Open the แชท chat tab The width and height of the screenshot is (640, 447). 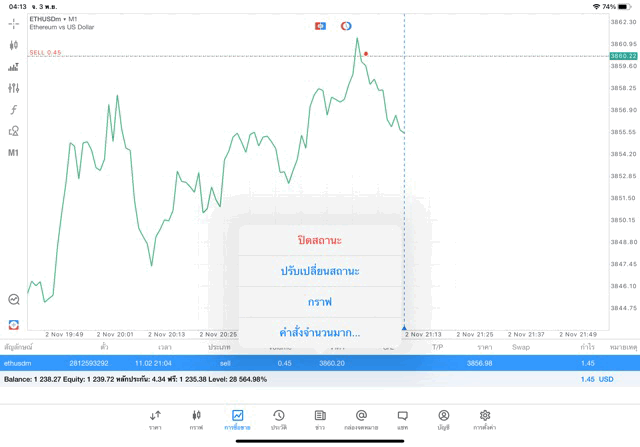tap(402, 419)
